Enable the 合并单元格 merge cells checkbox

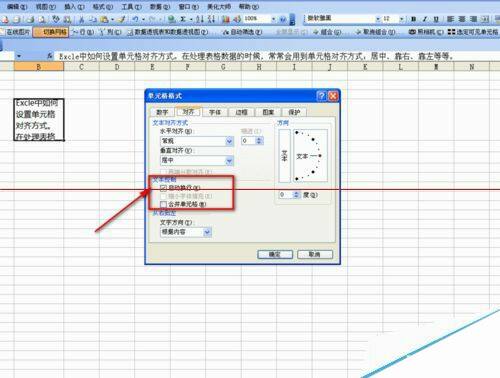point(163,204)
